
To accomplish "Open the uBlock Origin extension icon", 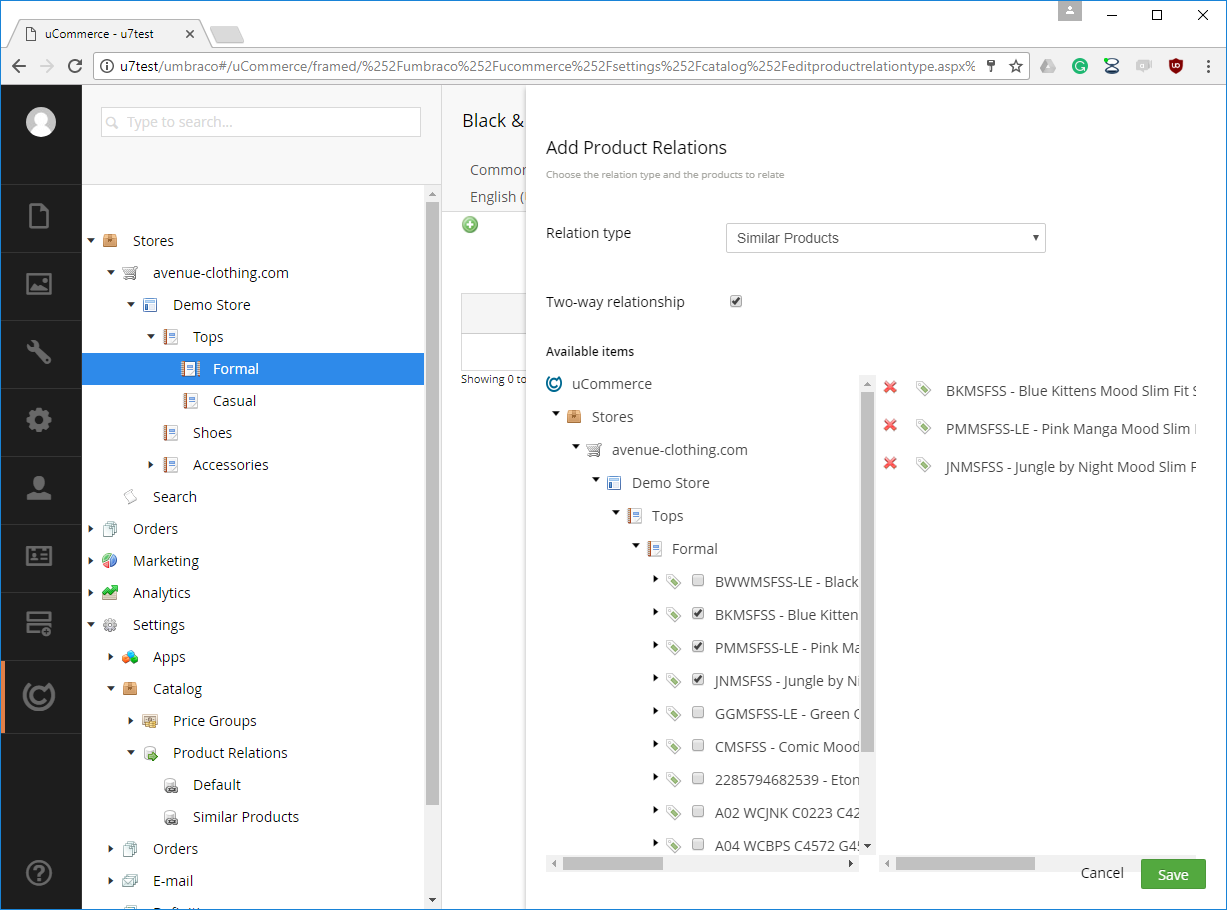I will coord(1176,66).
